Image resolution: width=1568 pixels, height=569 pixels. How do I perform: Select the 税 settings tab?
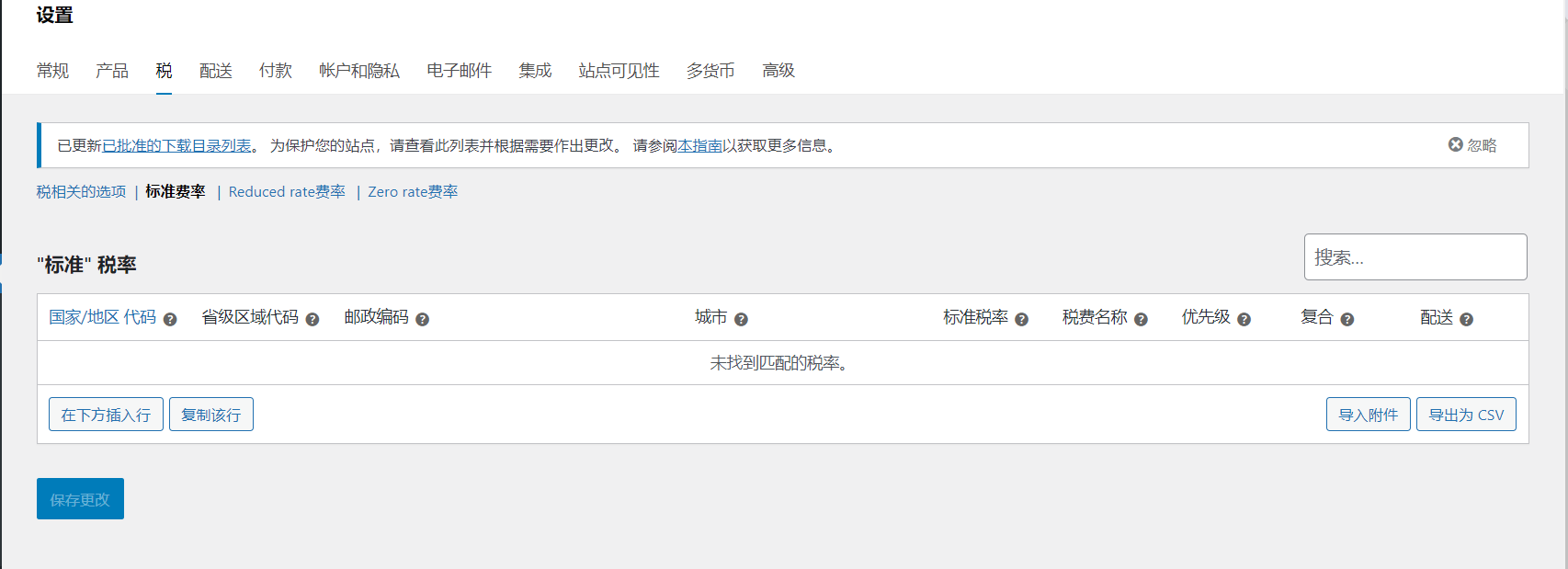pos(164,71)
